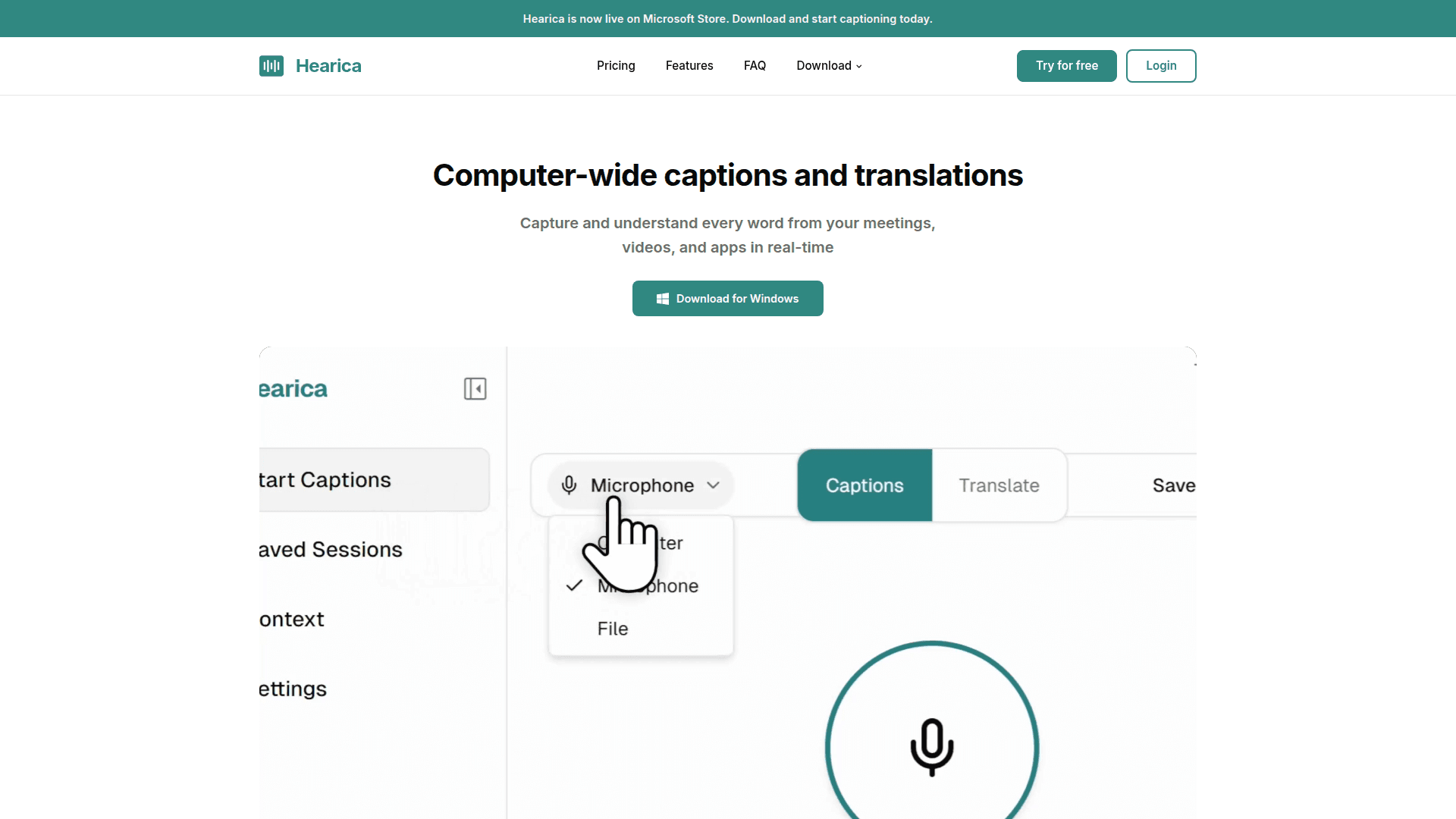Click the Login button

click(1161, 66)
